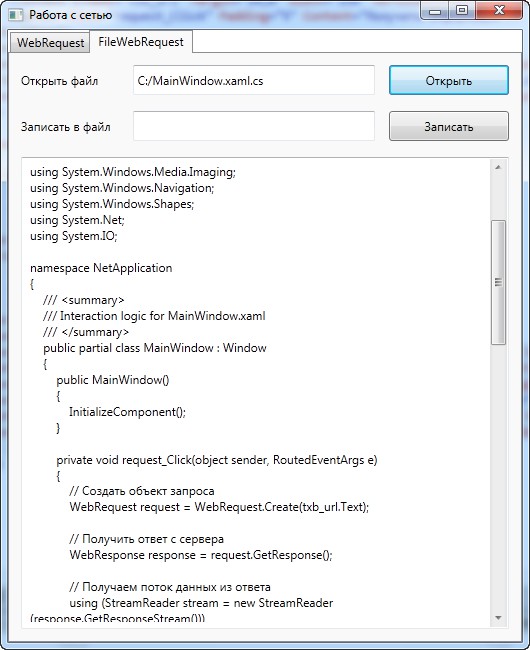This screenshot has width=530, height=650.
Task: Click the comment '/// </summary>'
Action: pos(86,332)
